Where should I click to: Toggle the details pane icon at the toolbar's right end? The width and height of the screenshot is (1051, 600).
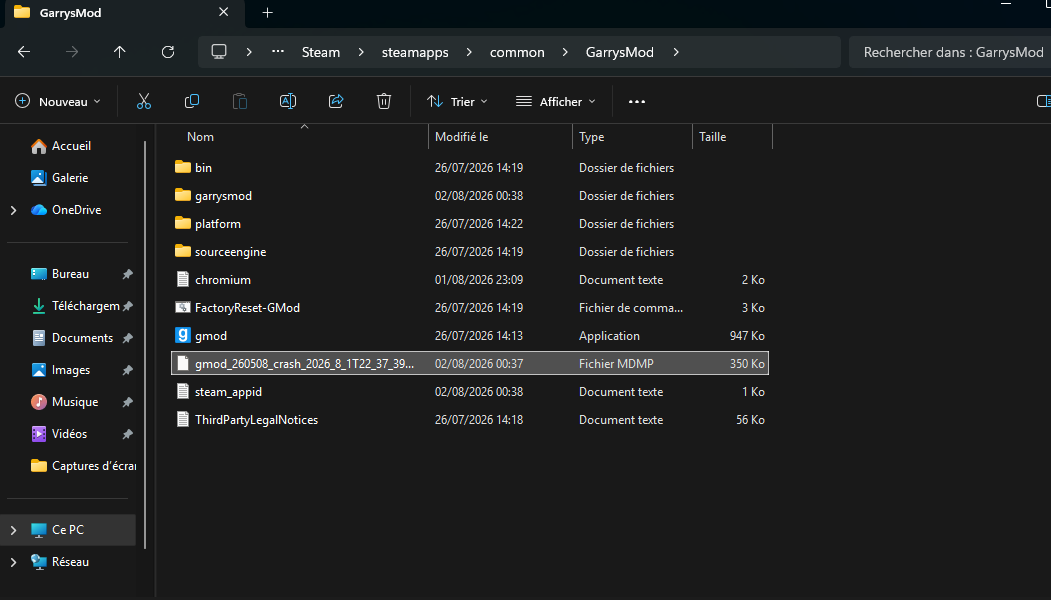pyautogui.click(x=1043, y=101)
